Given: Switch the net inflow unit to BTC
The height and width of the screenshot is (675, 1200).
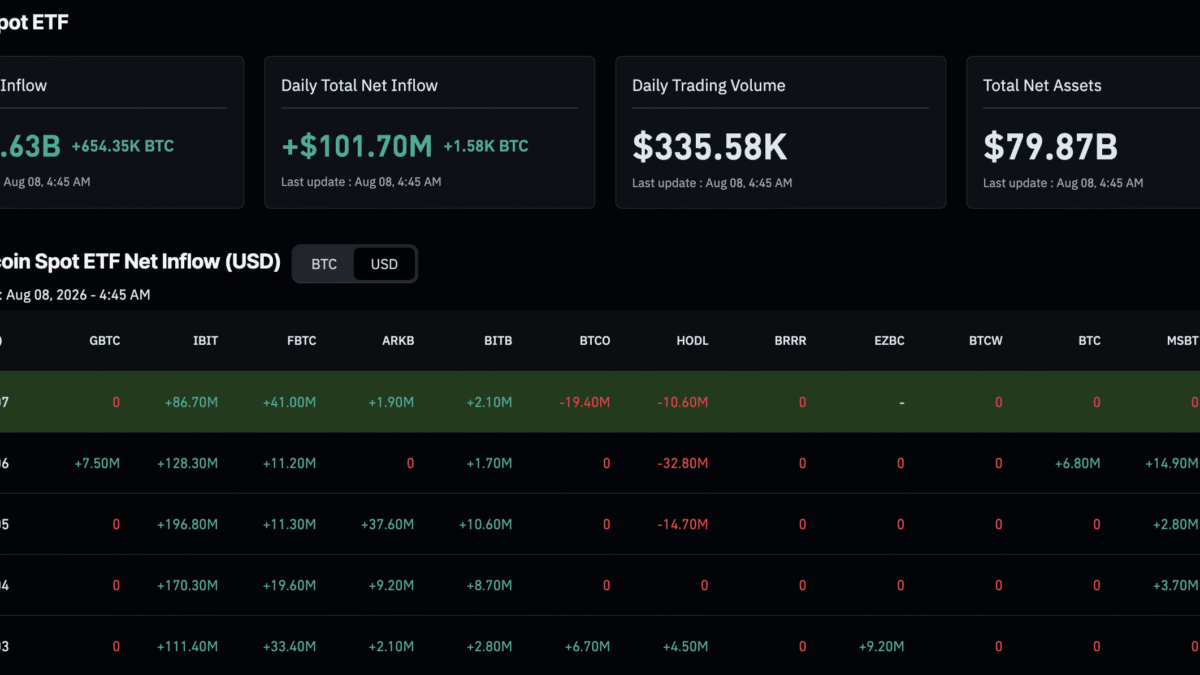Looking at the screenshot, I should coord(324,264).
